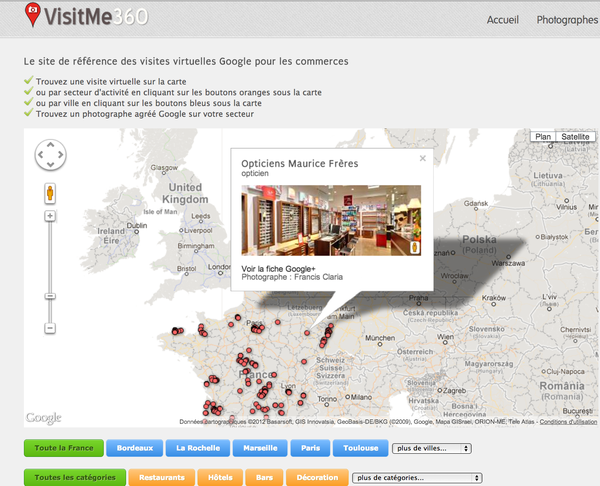Screen dimensions: 600x486
Task: Zoom out with the minus button
Action: pos(50,328)
